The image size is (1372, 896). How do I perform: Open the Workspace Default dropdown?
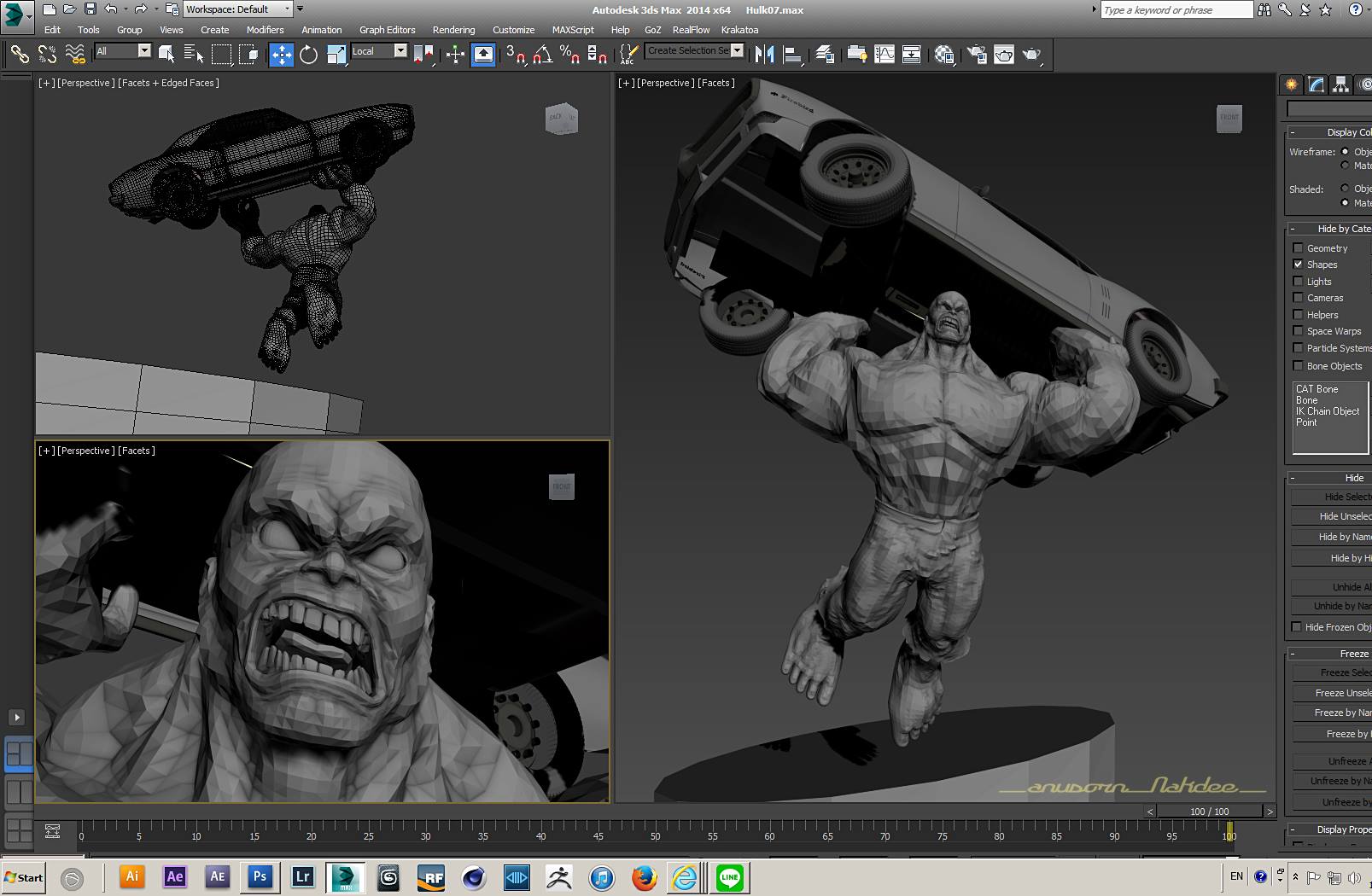(x=238, y=9)
